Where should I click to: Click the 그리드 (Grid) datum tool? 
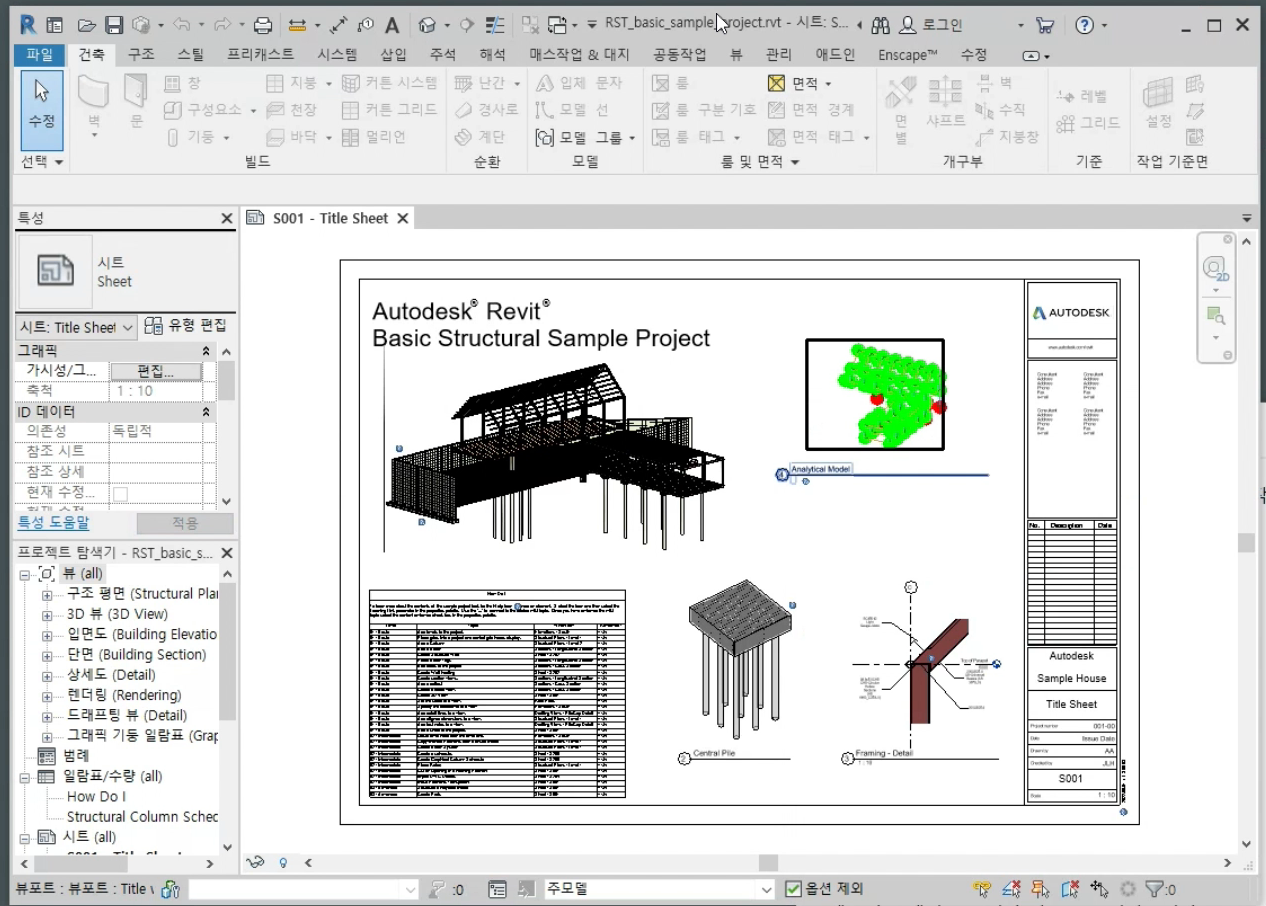(x=1088, y=123)
